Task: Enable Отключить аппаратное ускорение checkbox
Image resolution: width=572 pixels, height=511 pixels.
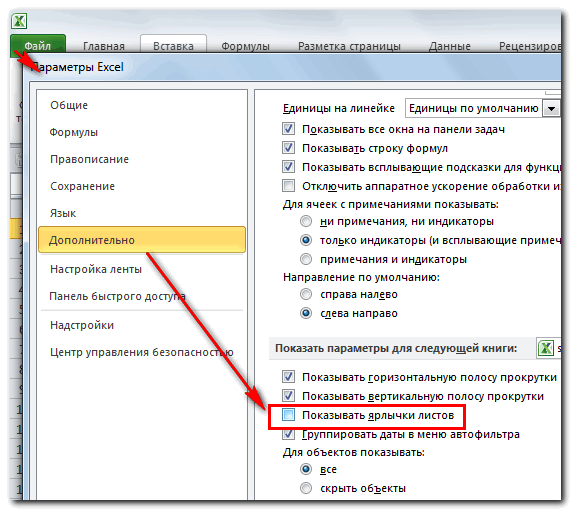Action: (x=288, y=186)
